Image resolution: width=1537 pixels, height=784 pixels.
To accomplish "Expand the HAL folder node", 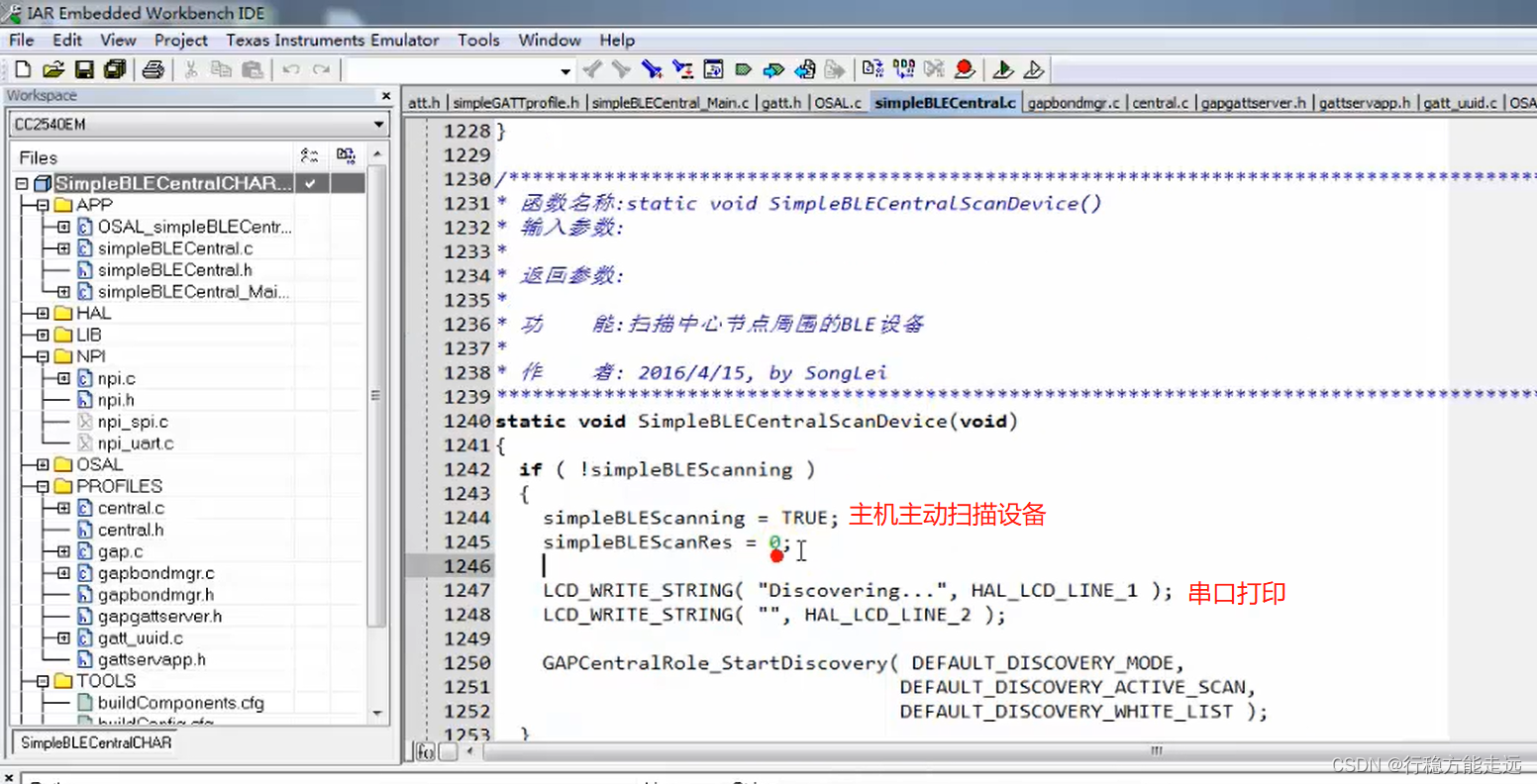I will 43,313.
